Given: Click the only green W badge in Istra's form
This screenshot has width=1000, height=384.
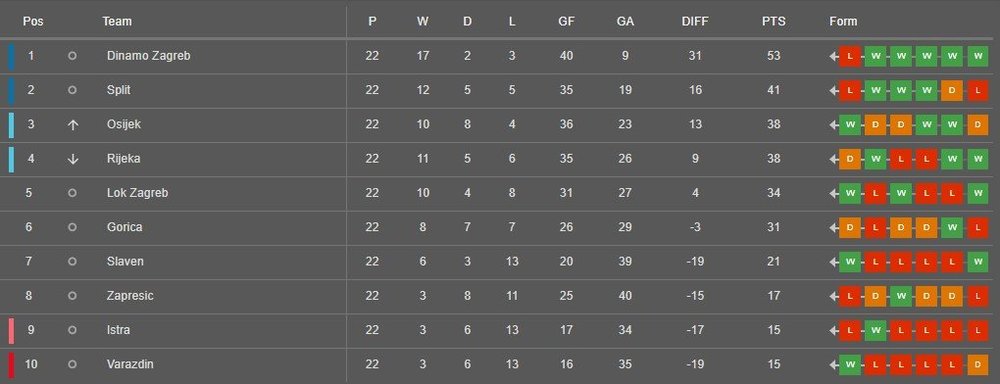Looking at the screenshot, I should (x=875, y=330).
